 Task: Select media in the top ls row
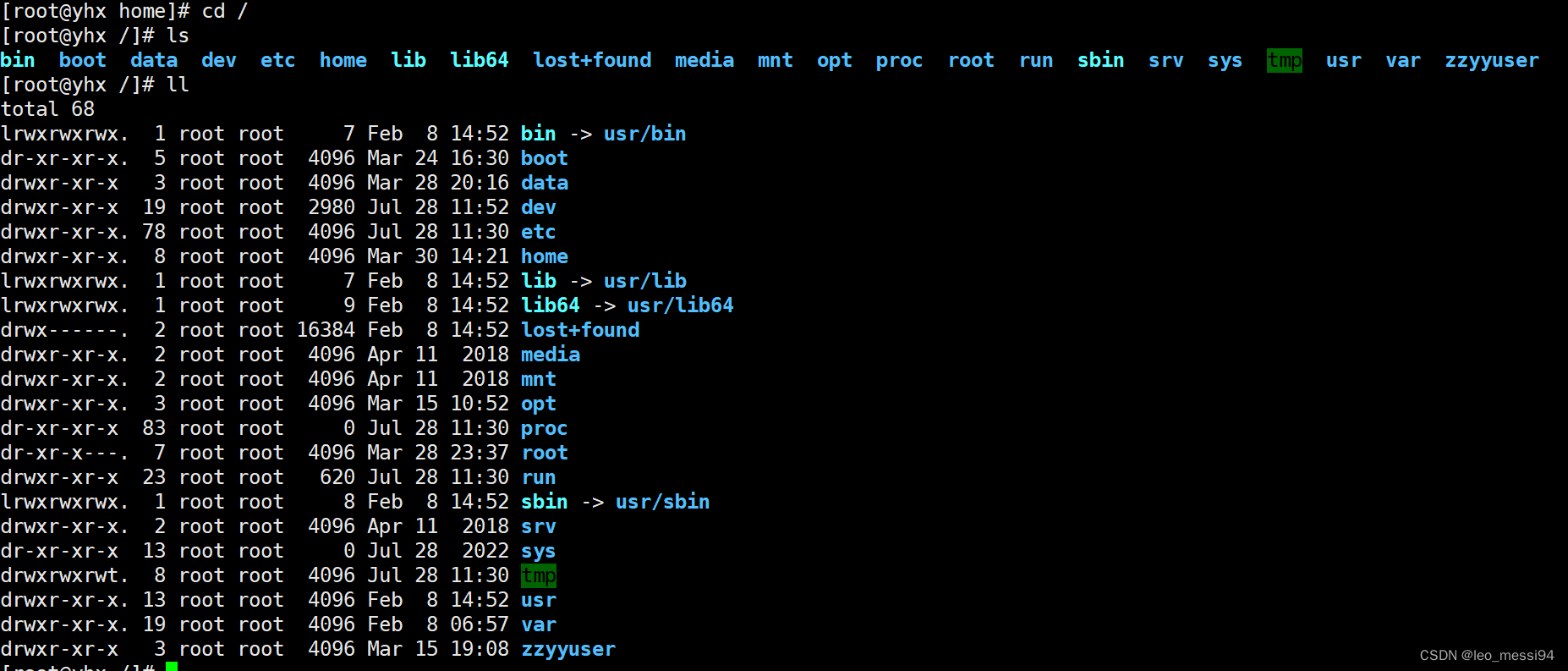coord(704,60)
